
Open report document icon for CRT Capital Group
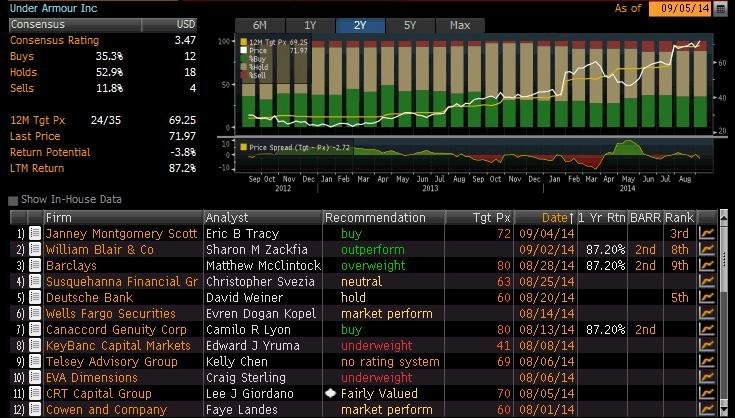35,393
